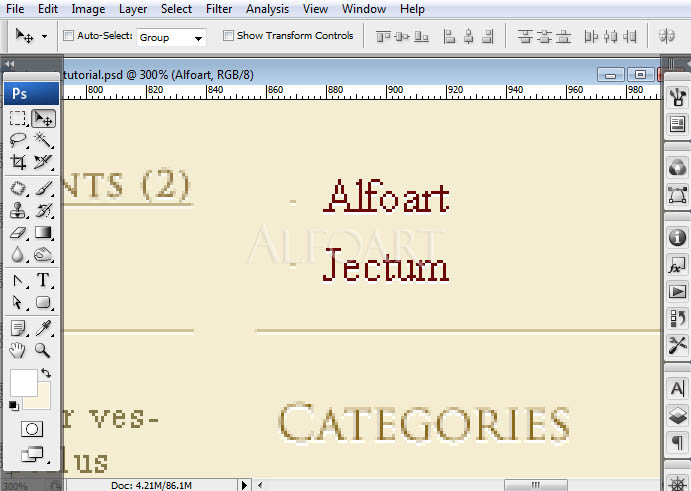This screenshot has width=691, height=491.
Task: Open the Filter menu
Action: 219,9
